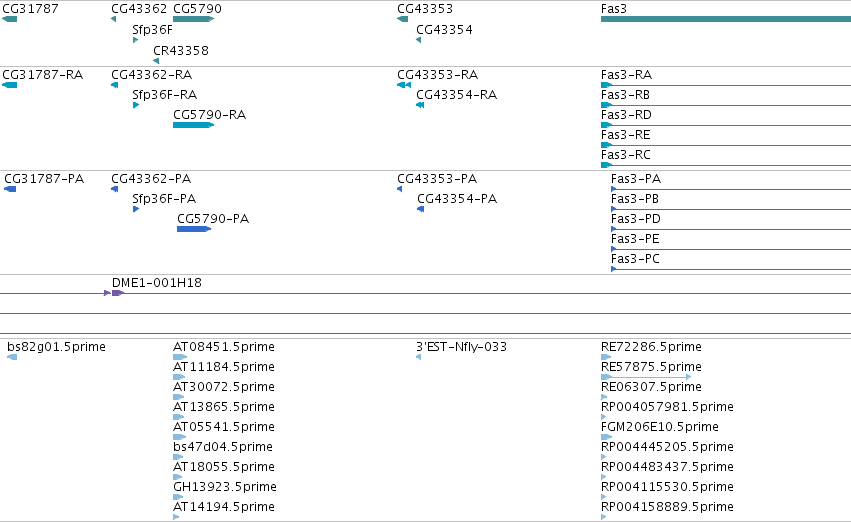Click the Fas3-PD protein label
The height and width of the screenshot is (522, 851).
636,219
